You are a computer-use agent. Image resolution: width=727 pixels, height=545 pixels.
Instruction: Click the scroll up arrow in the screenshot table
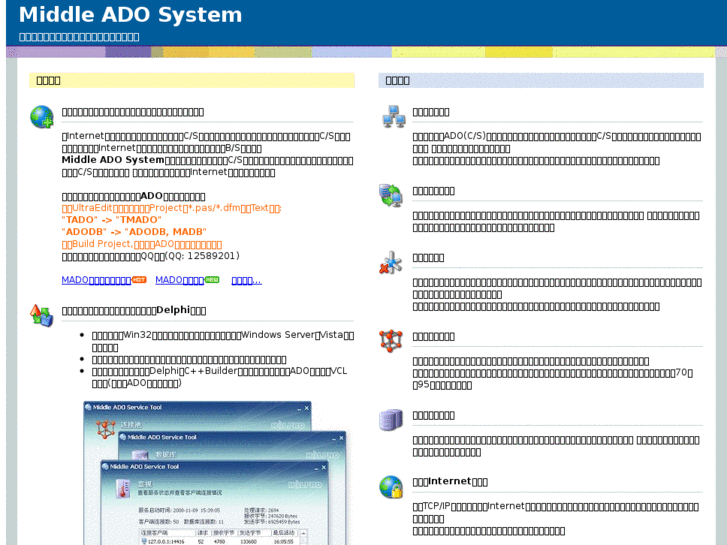(303, 533)
